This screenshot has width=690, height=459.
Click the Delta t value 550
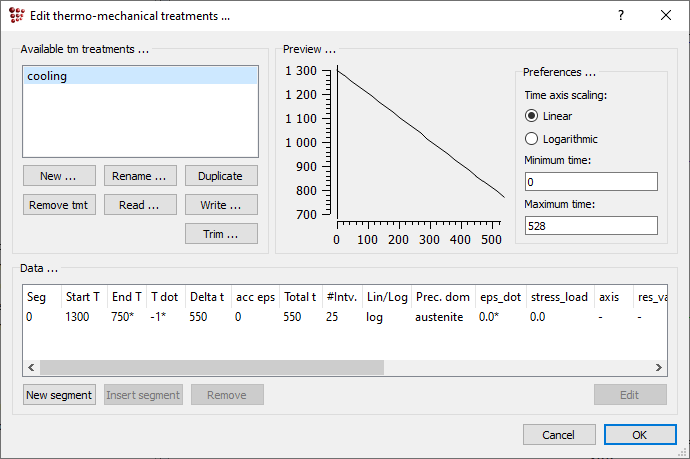click(x=198, y=317)
